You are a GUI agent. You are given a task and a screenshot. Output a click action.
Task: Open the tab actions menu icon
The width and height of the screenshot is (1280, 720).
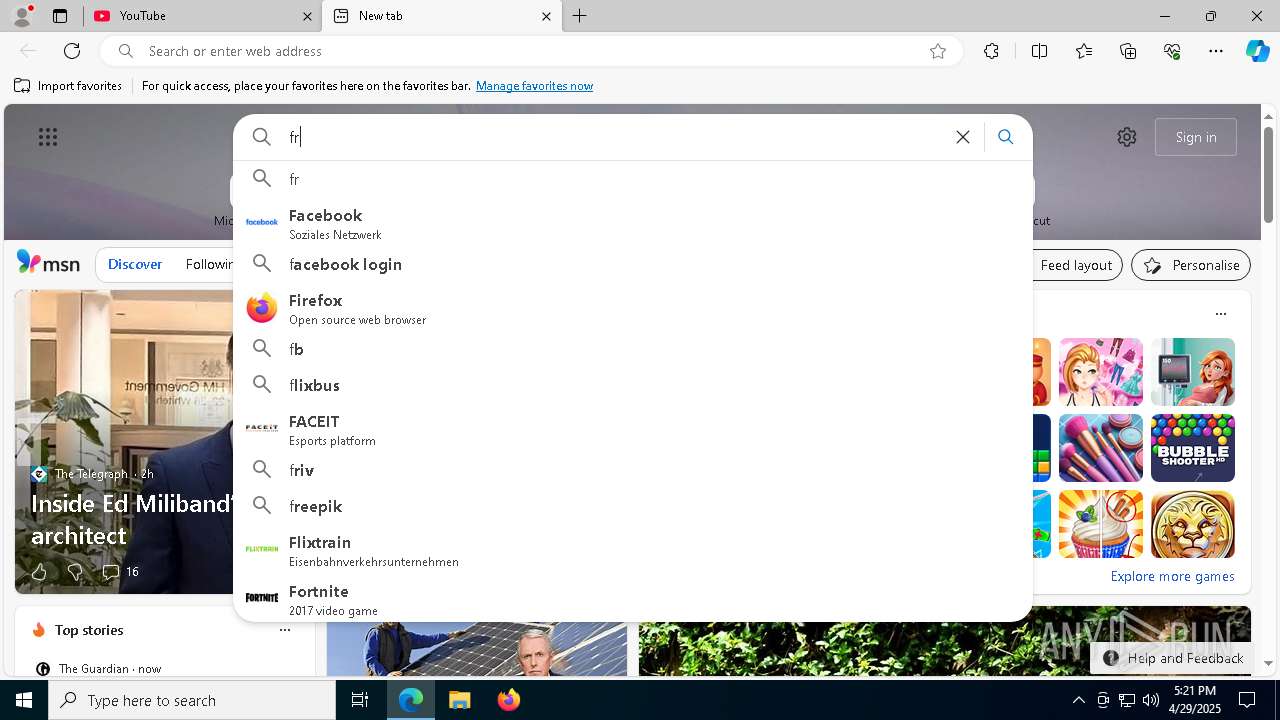(x=60, y=16)
